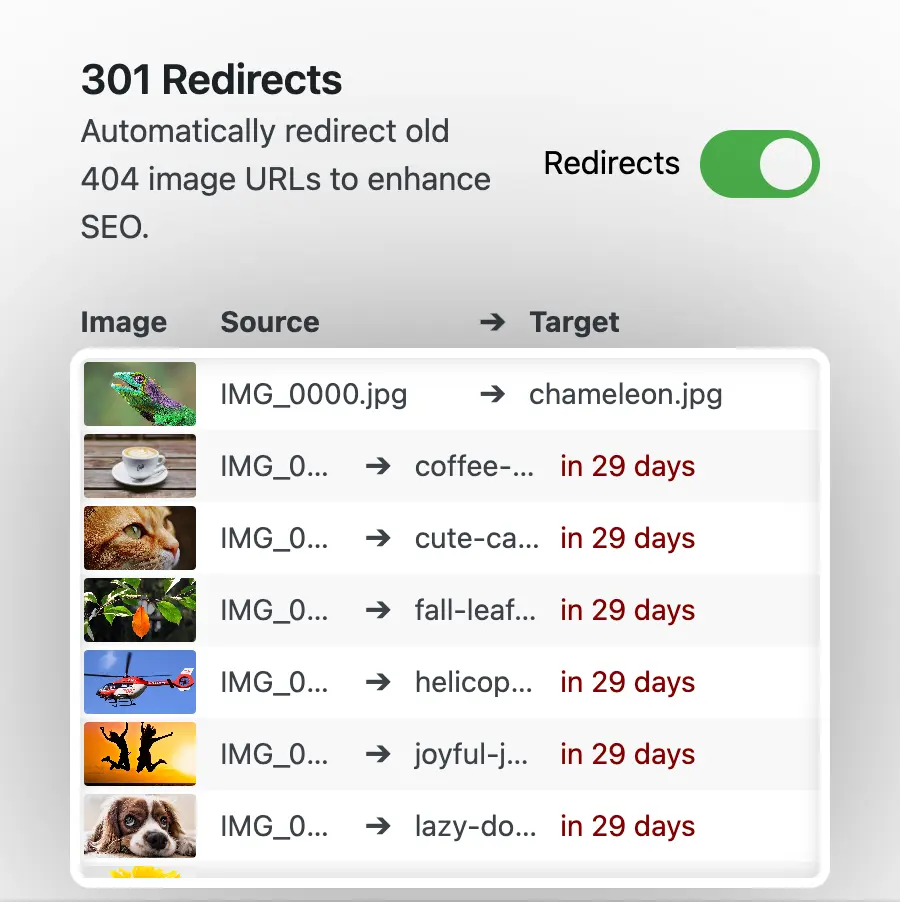Open the chameleon image thumbnail
The height and width of the screenshot is (902, 900).
pyautogui.click(x=140, y=394)
